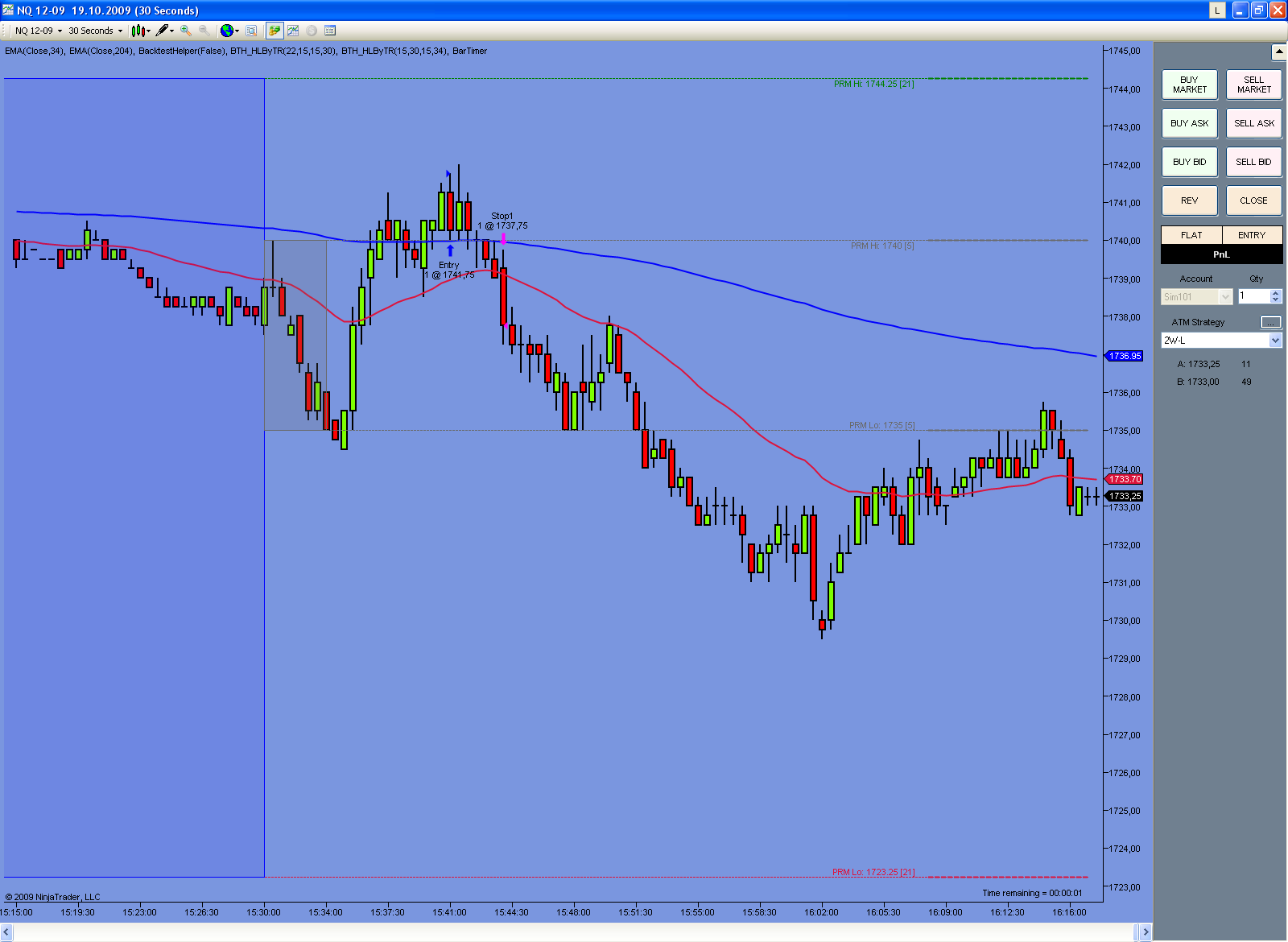Open the globe icon menu in toolbar
Viewport: 1288px width, 942px height.
click(x=229, y=31)
